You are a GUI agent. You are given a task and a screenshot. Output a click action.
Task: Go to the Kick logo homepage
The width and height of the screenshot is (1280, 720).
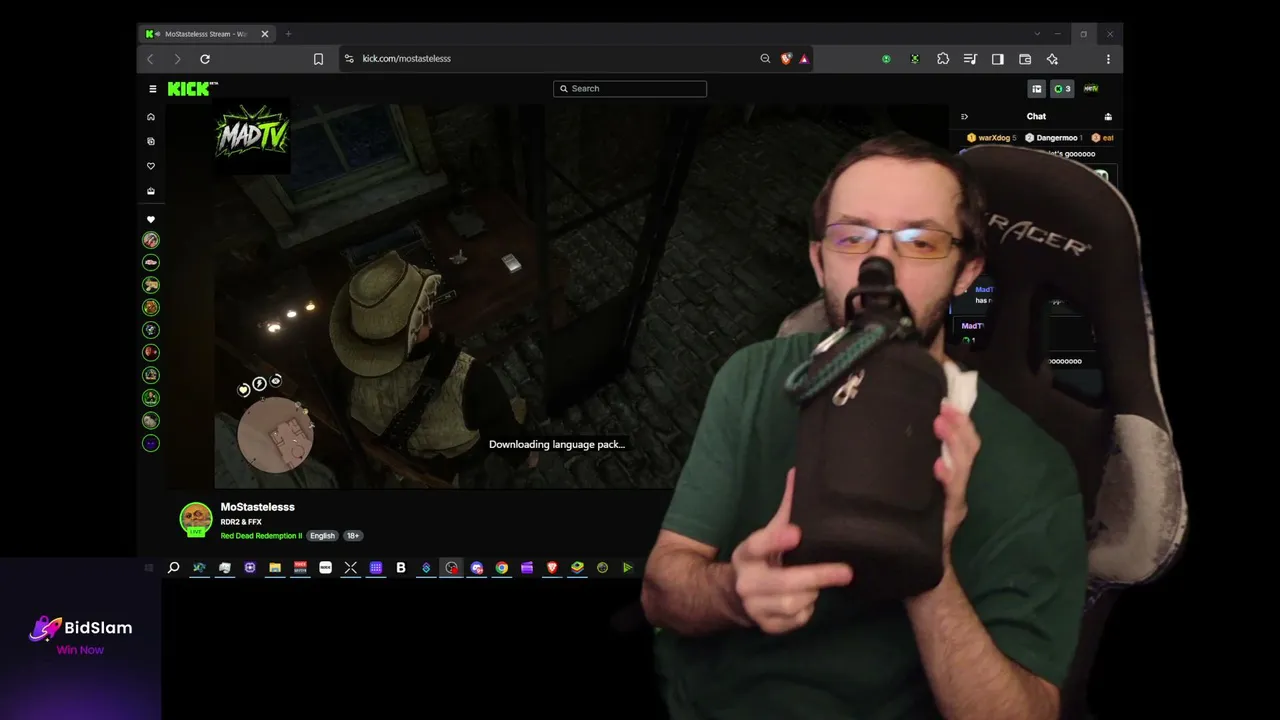192,89
